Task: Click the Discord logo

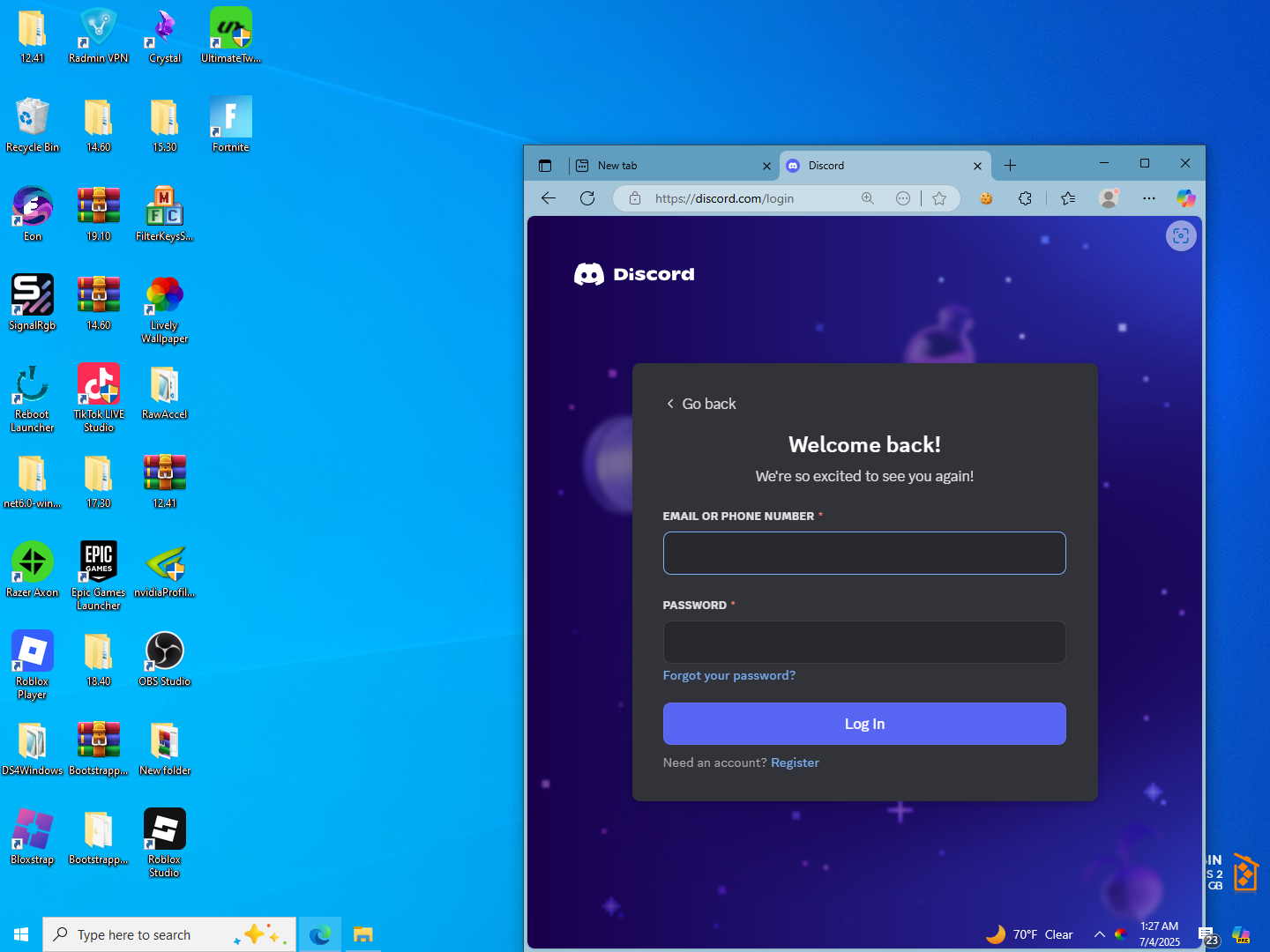Action: point(634,274)
